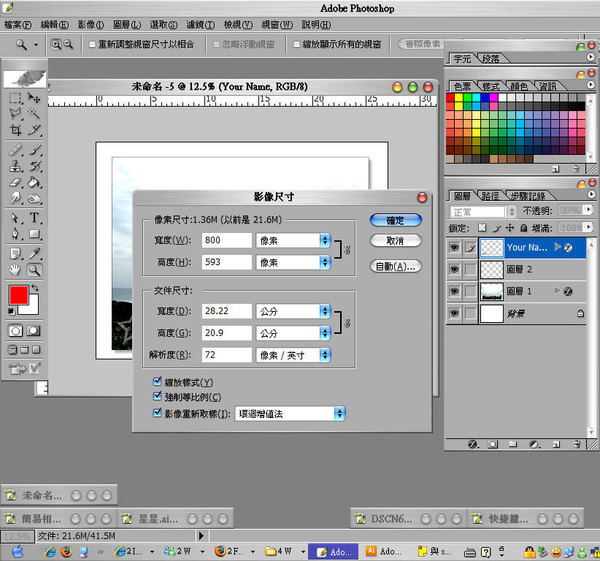600x561 pixels.
Task: Hide the 圖層 2 layer via eye icon
Action: [x=455, y=270]
